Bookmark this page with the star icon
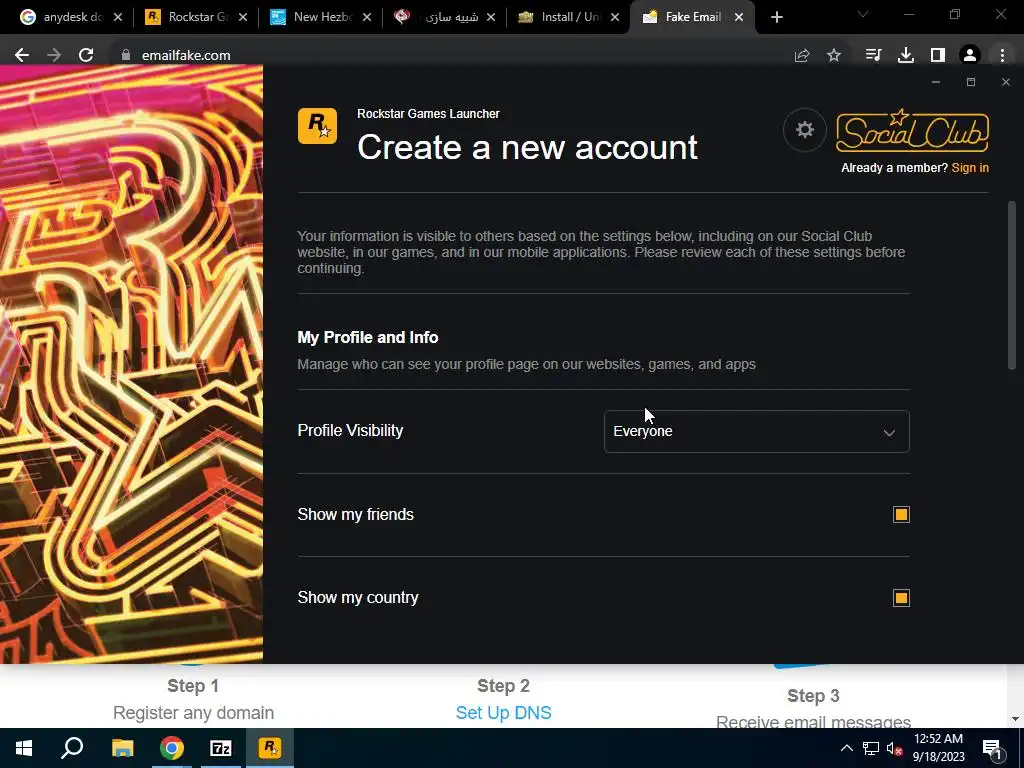This screenshot has width=1024, height=768. tap(834, 56)
